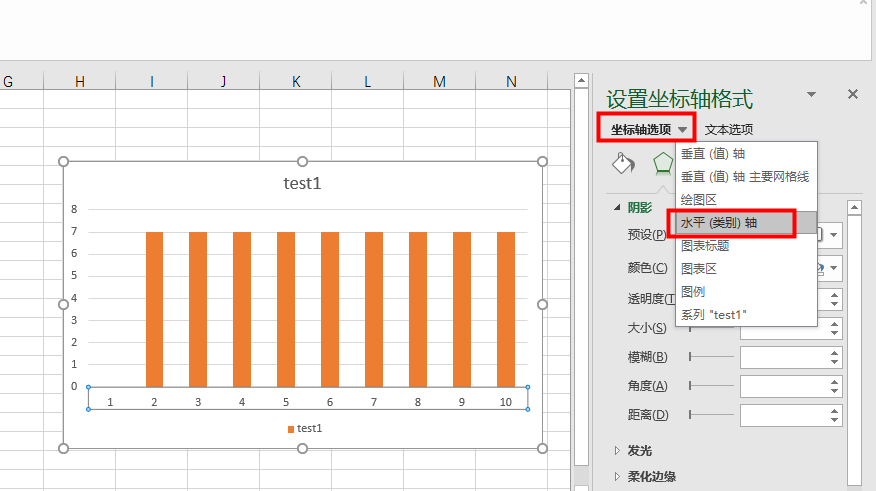This screenshot has height=491, width=876.
Task: Click the chart's bottom-right resize handle
Action: pos(542,448)
